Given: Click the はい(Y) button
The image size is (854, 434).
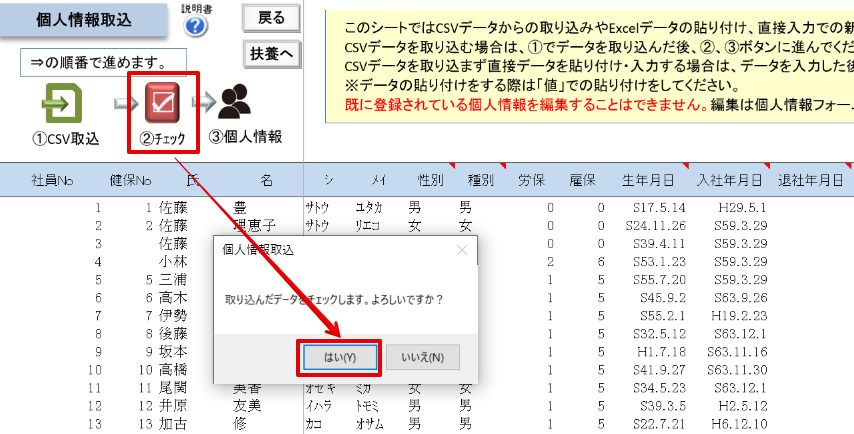Looking at the screenshot, I should click(340, 358).
